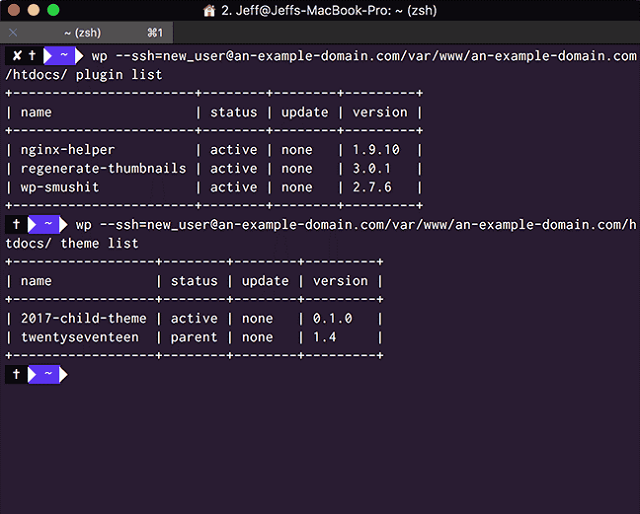The width and height of the screenshot is (640, 514).
Task: Click the active status of wp-smushit
Action: [x=233, y=187]
